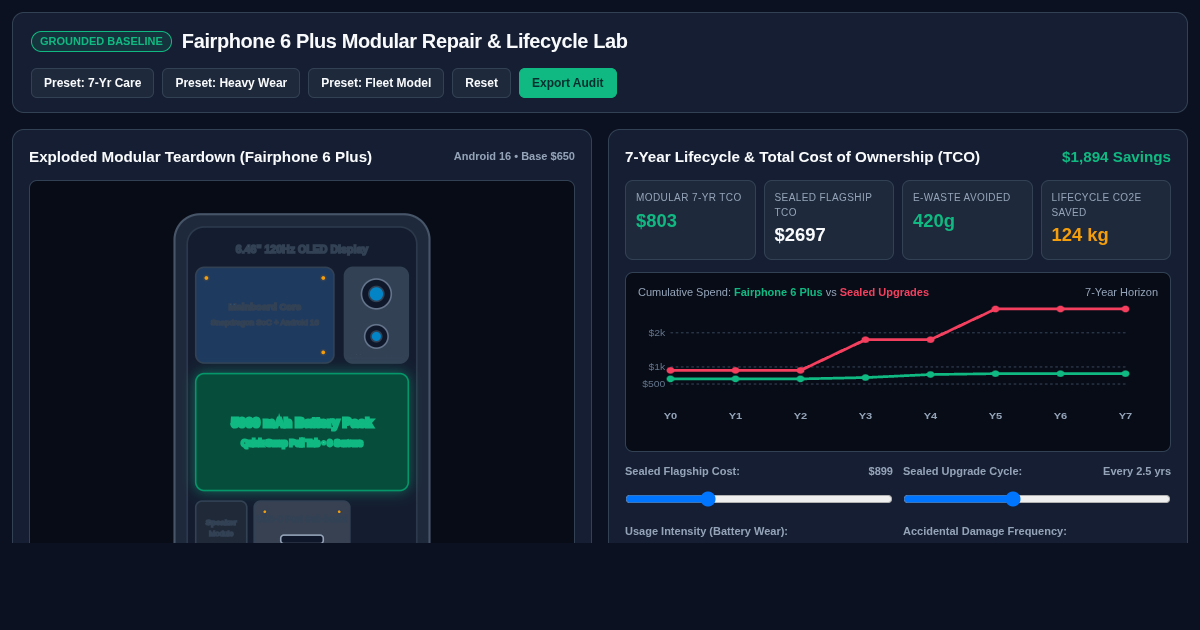The width and height of the screenshot is (1200, 630).
Task: Click the USB-C port module
Action: [302, 522]
